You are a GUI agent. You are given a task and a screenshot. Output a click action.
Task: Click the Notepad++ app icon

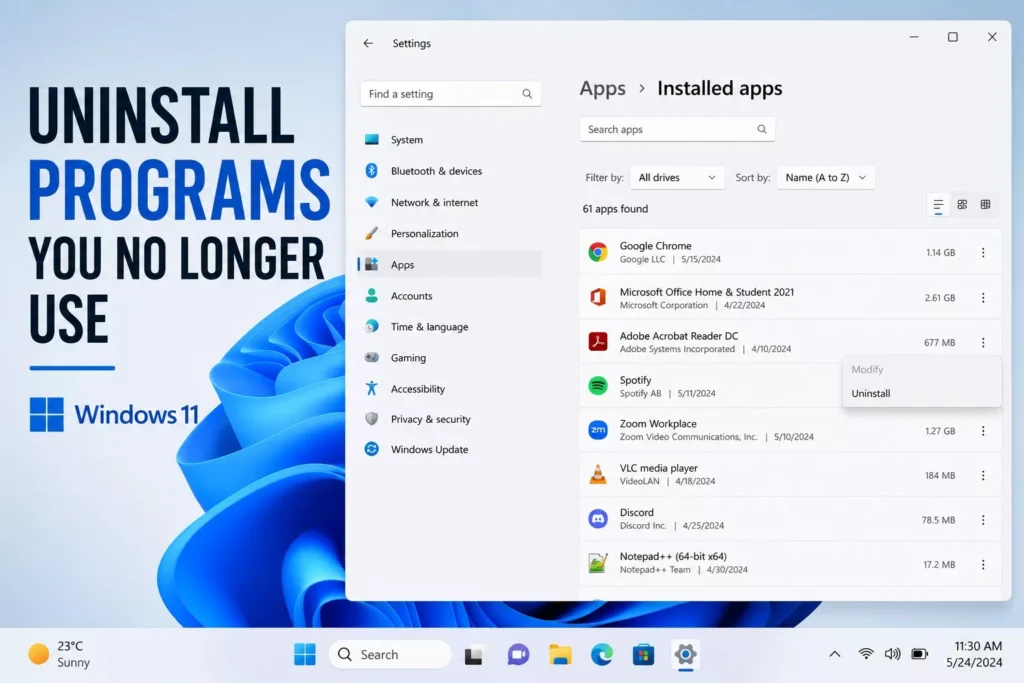598,563
